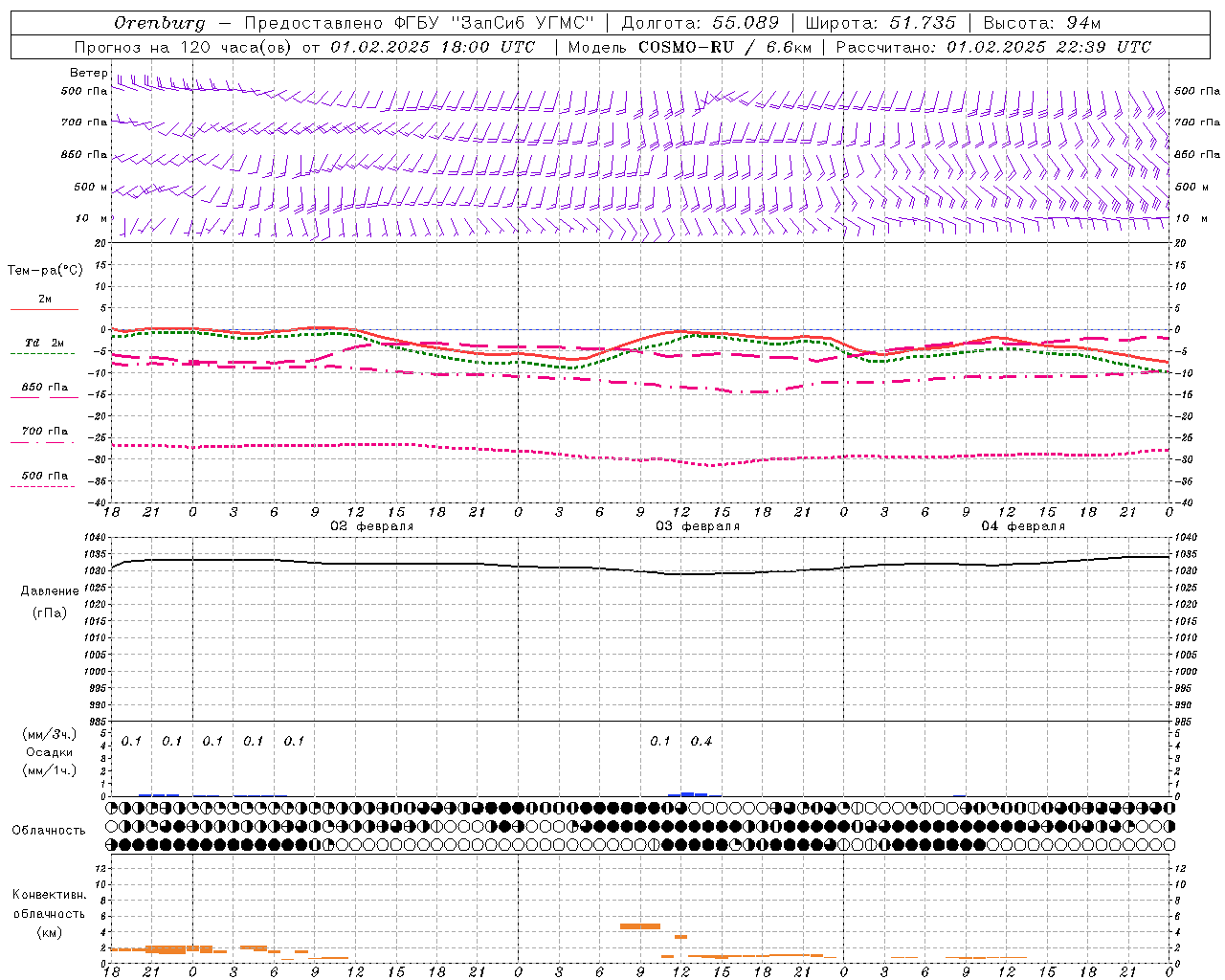Image resolution: width=1225 pixels, height=980 pixels.
Task: Click the tallest orange convective cloud bar
Action: (x=640, y=925)
